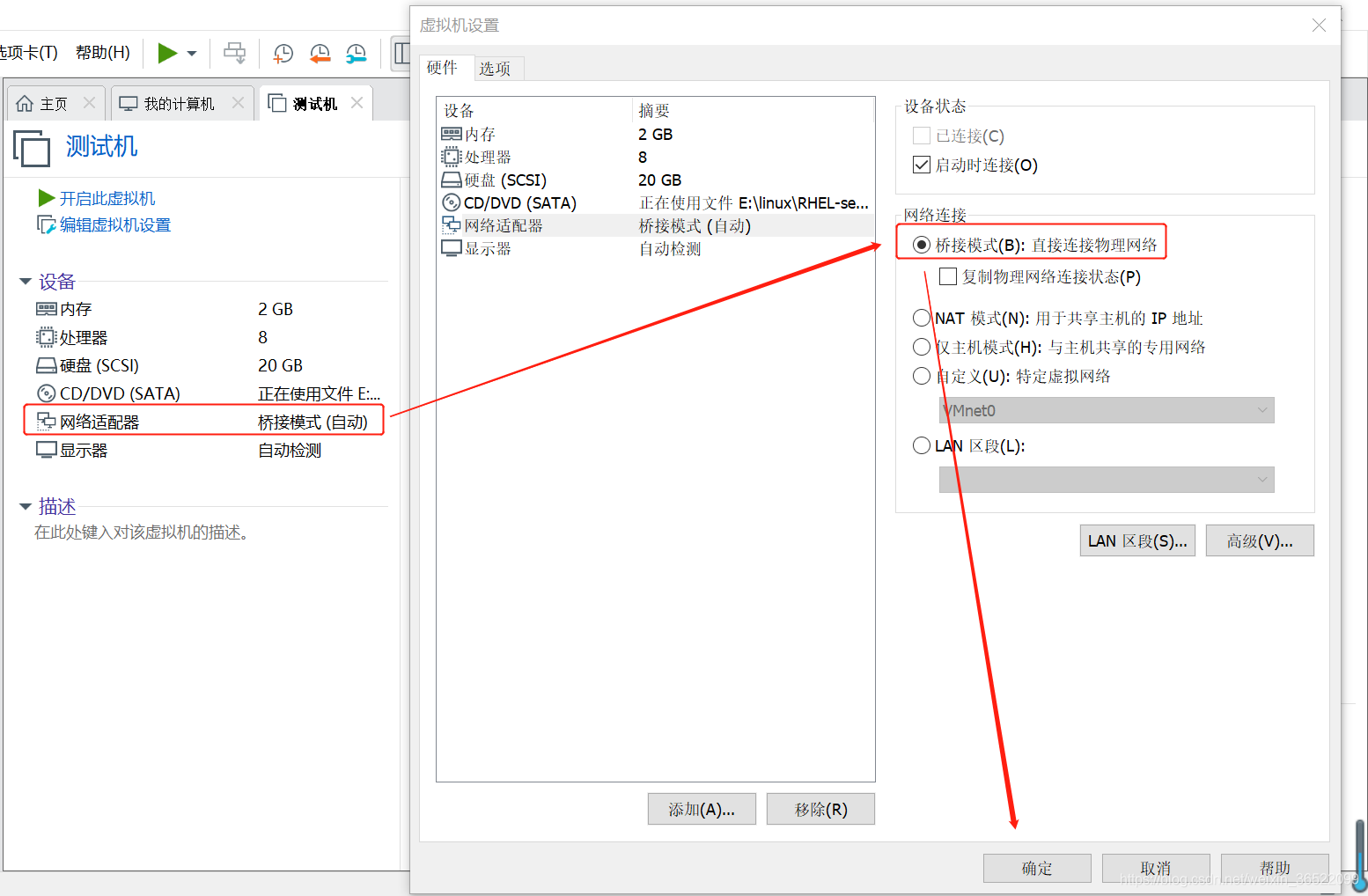Open the LAN 区段 dropdown list
Image resolution: width=1368 pixels, height=896 pixels.
pyautogui.click(x=1107, y=480)
